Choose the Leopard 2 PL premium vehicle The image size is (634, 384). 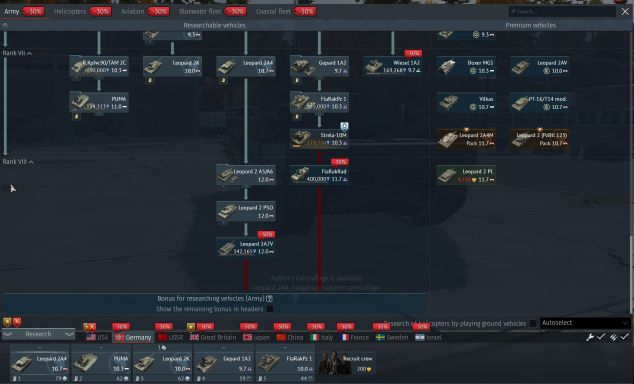[x=466, y=175]
